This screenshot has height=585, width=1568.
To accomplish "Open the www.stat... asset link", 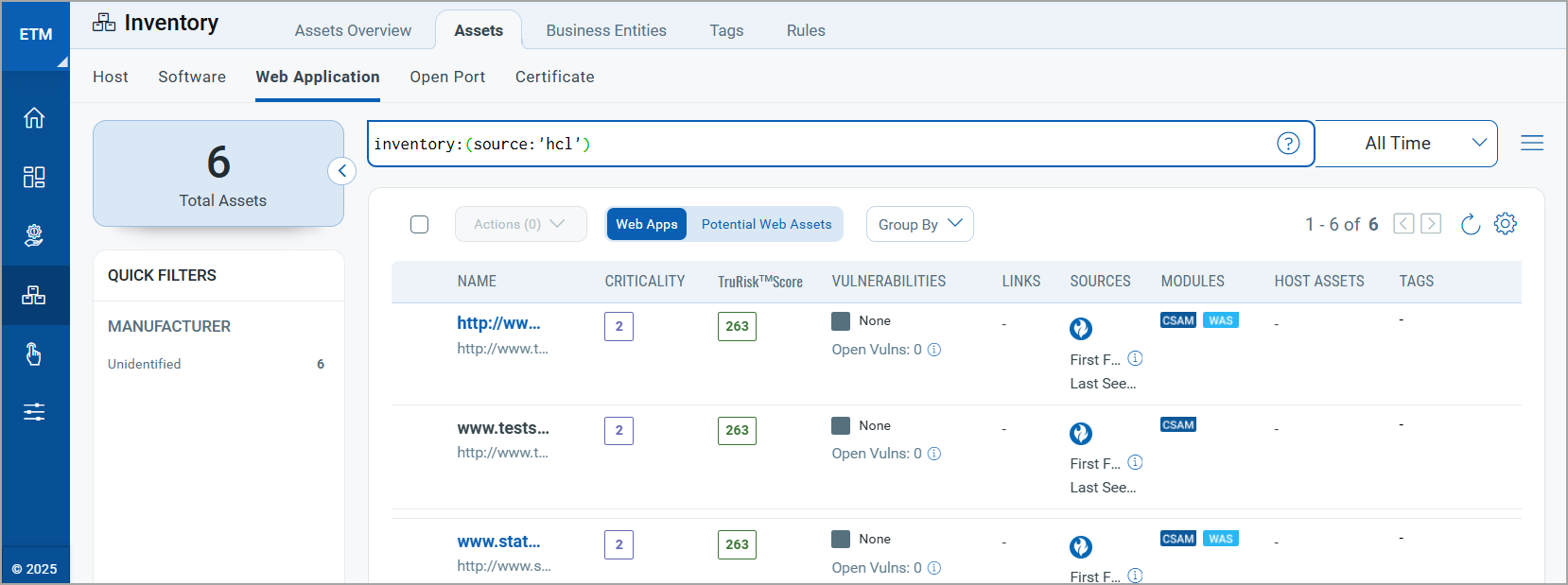I will point(498,542).
